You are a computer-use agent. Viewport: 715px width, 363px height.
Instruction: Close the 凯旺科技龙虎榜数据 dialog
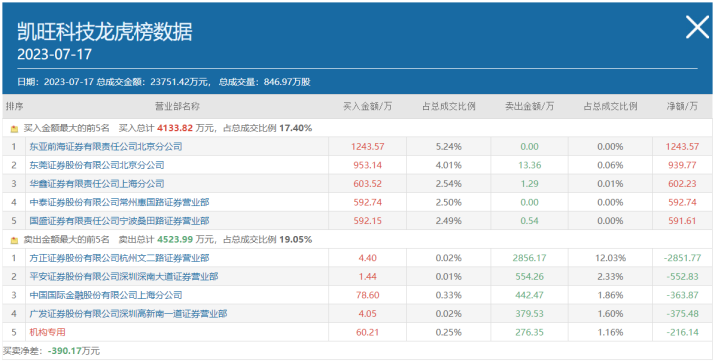pyautogui.click(x=698, y=27)
